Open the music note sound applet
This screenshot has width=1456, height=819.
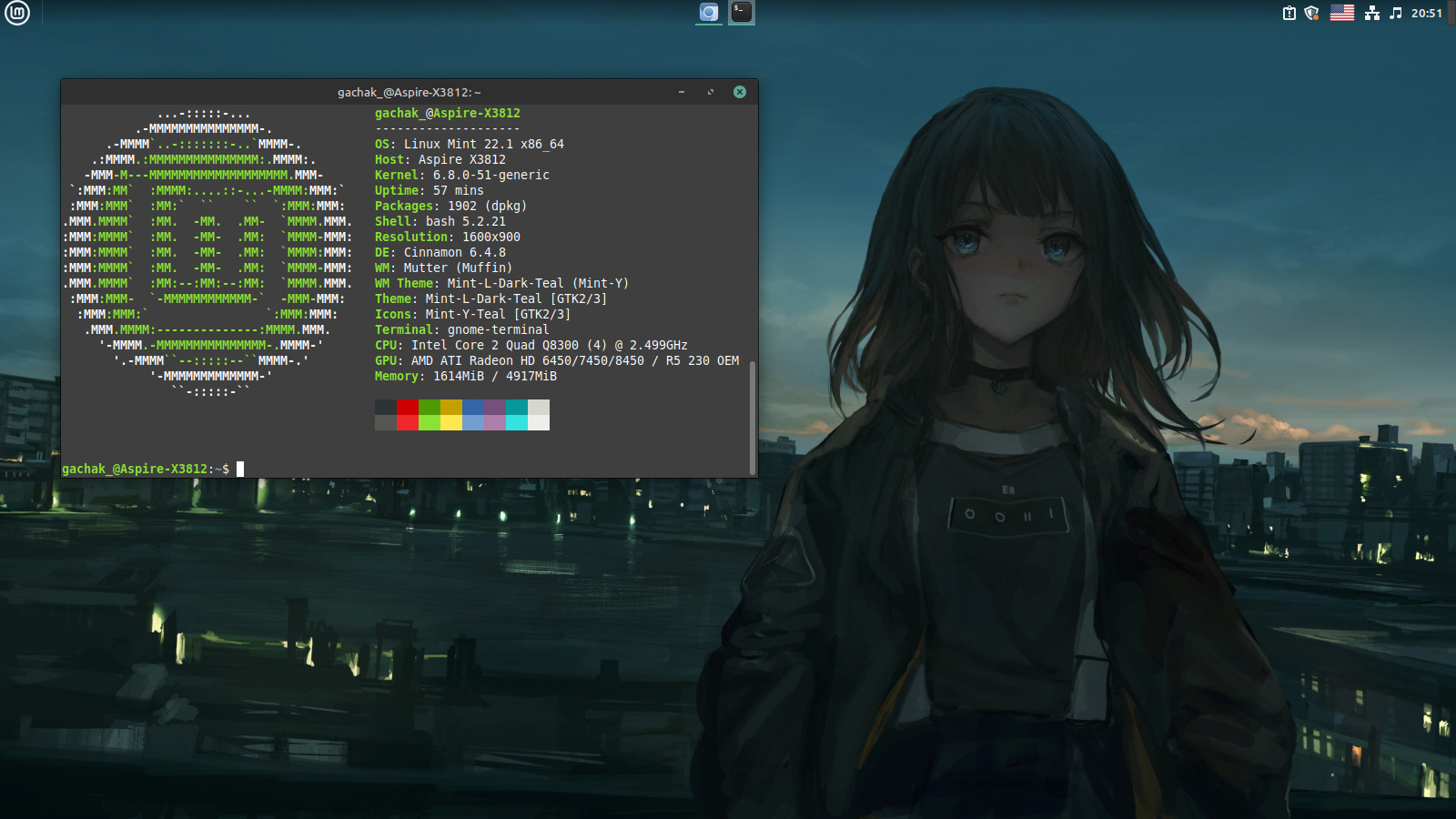1396,13
